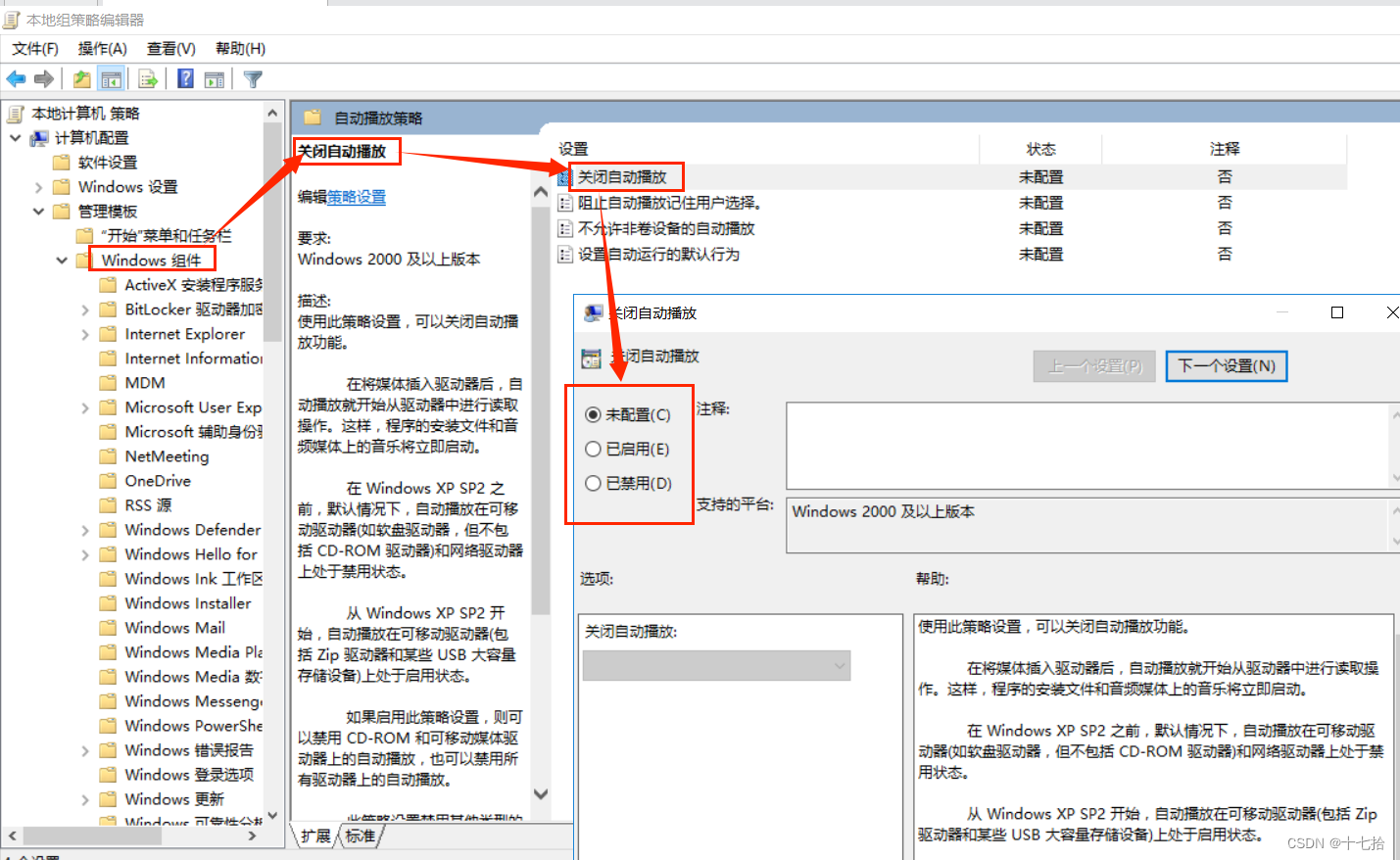The height and width of the screenshot is (860, 1400).
Task: Expand the Windows Defender tree node
Action: [x=87, y=529]
